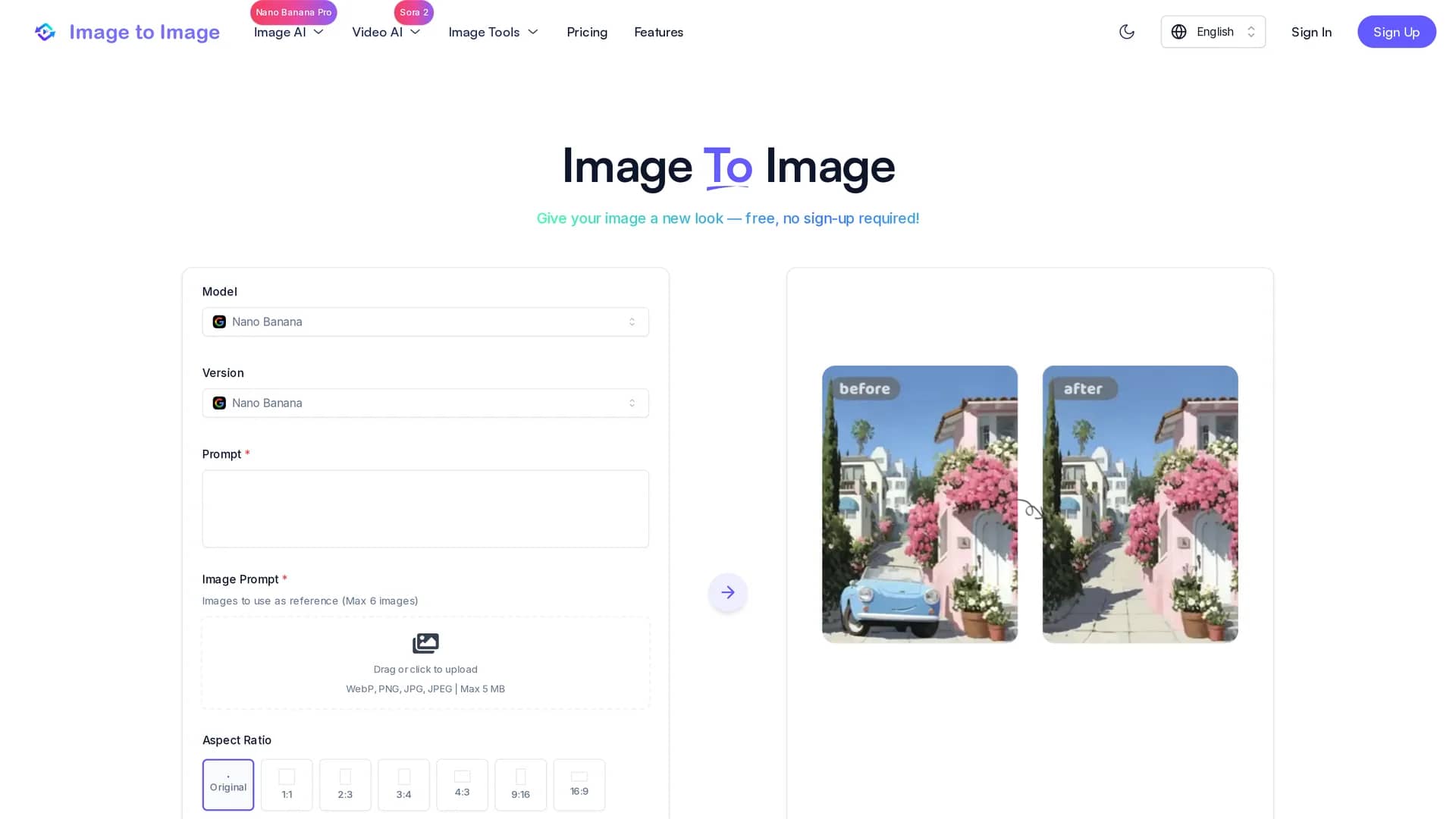Select the 1:1 aspect ratio
This screenshot has height=819, width=1456.
point(287,785)
